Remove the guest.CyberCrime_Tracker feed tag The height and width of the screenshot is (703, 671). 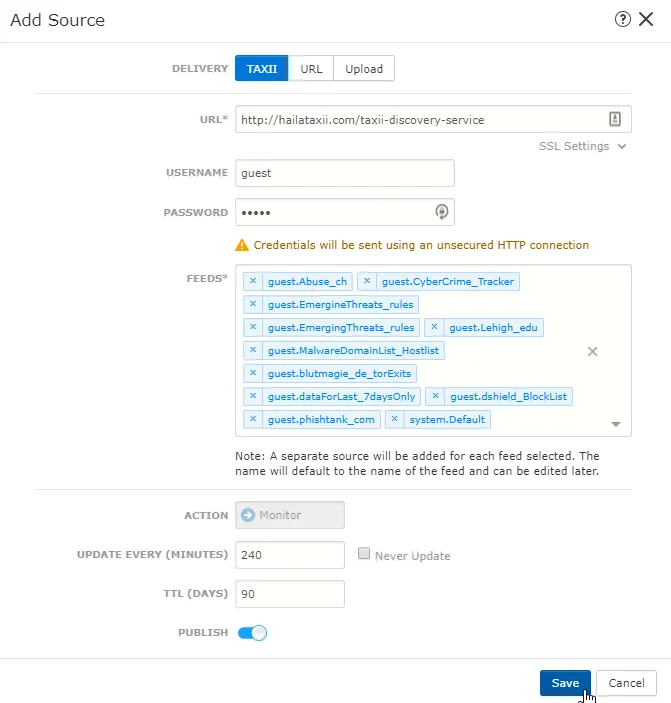367,281
